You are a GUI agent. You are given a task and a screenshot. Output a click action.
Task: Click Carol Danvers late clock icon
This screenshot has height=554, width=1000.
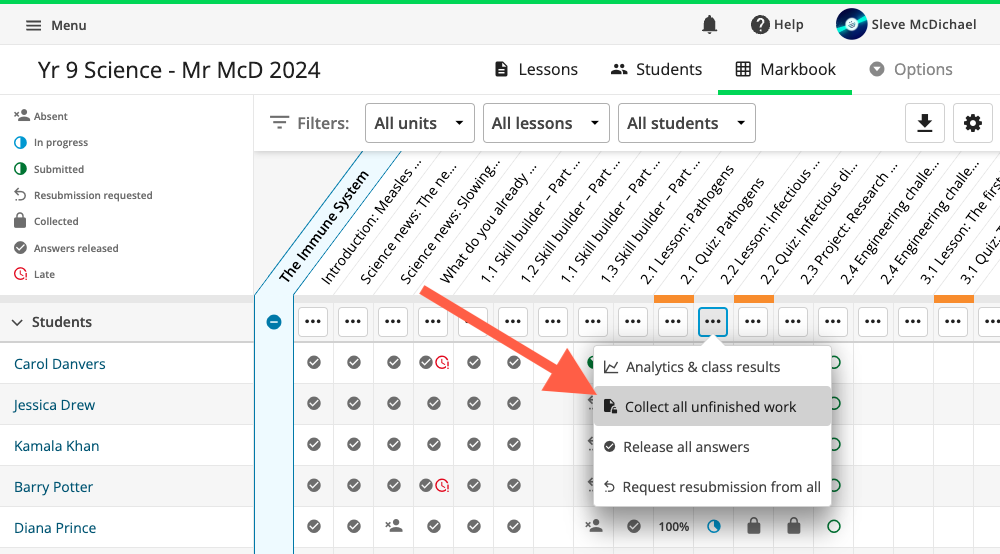click(443, 363)
